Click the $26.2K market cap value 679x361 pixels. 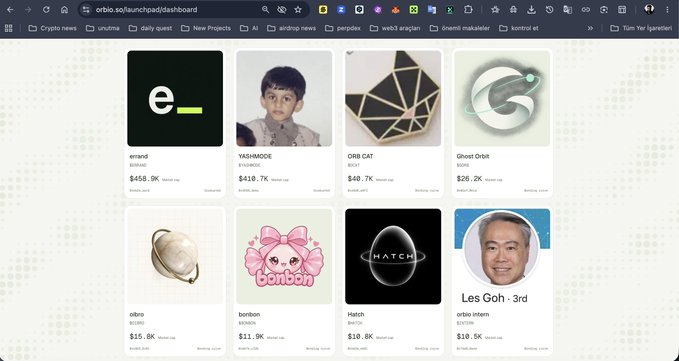[469, 178]
